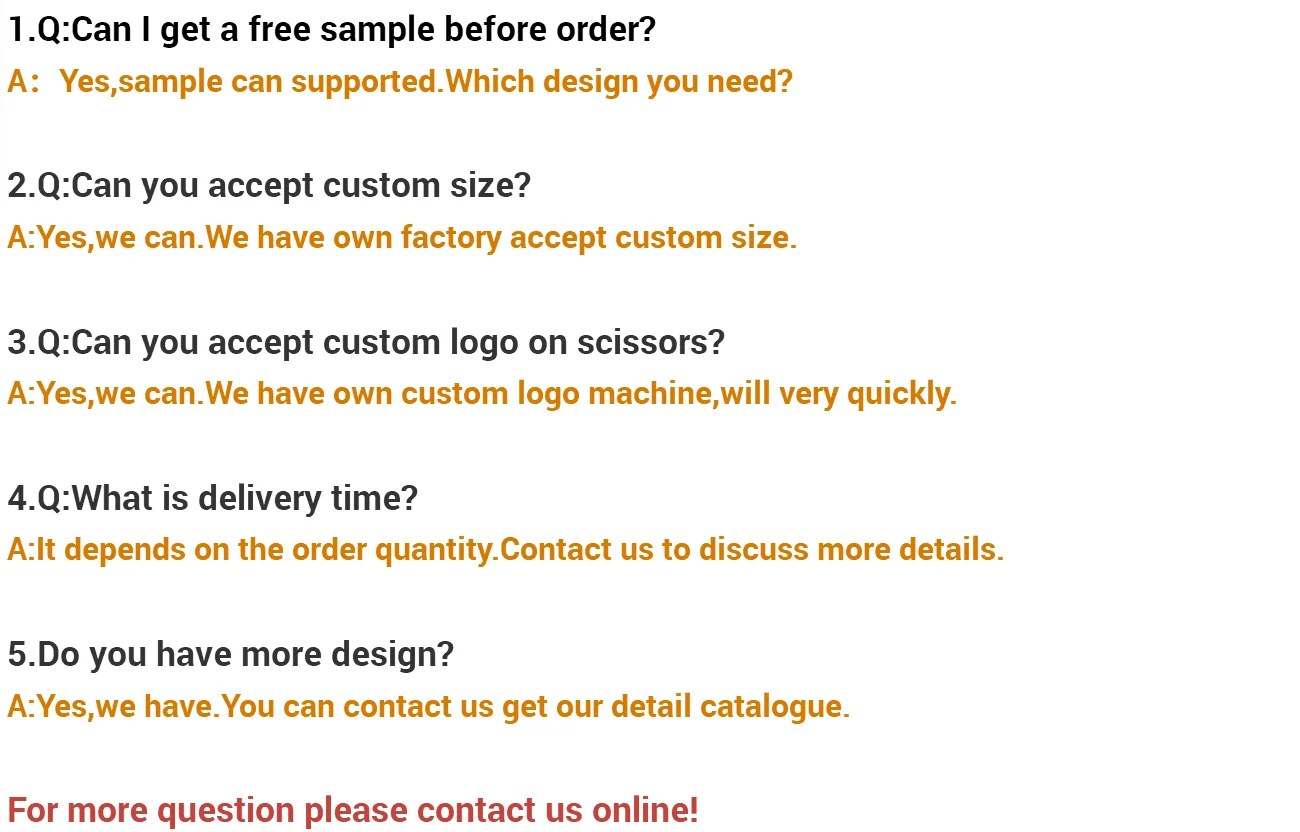Click 'For more question please contact us online!'
The height and width of the screenshot is (832, 1300).
click(x=353, y=810)
